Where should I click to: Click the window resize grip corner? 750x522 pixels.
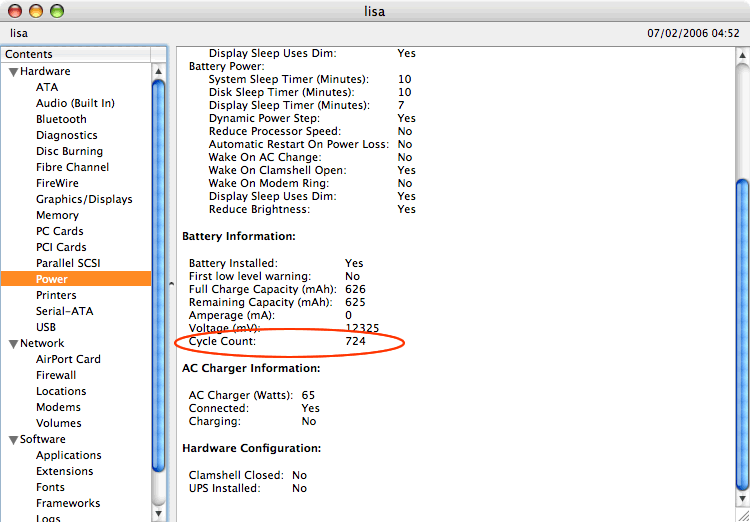tap(743, 515)
